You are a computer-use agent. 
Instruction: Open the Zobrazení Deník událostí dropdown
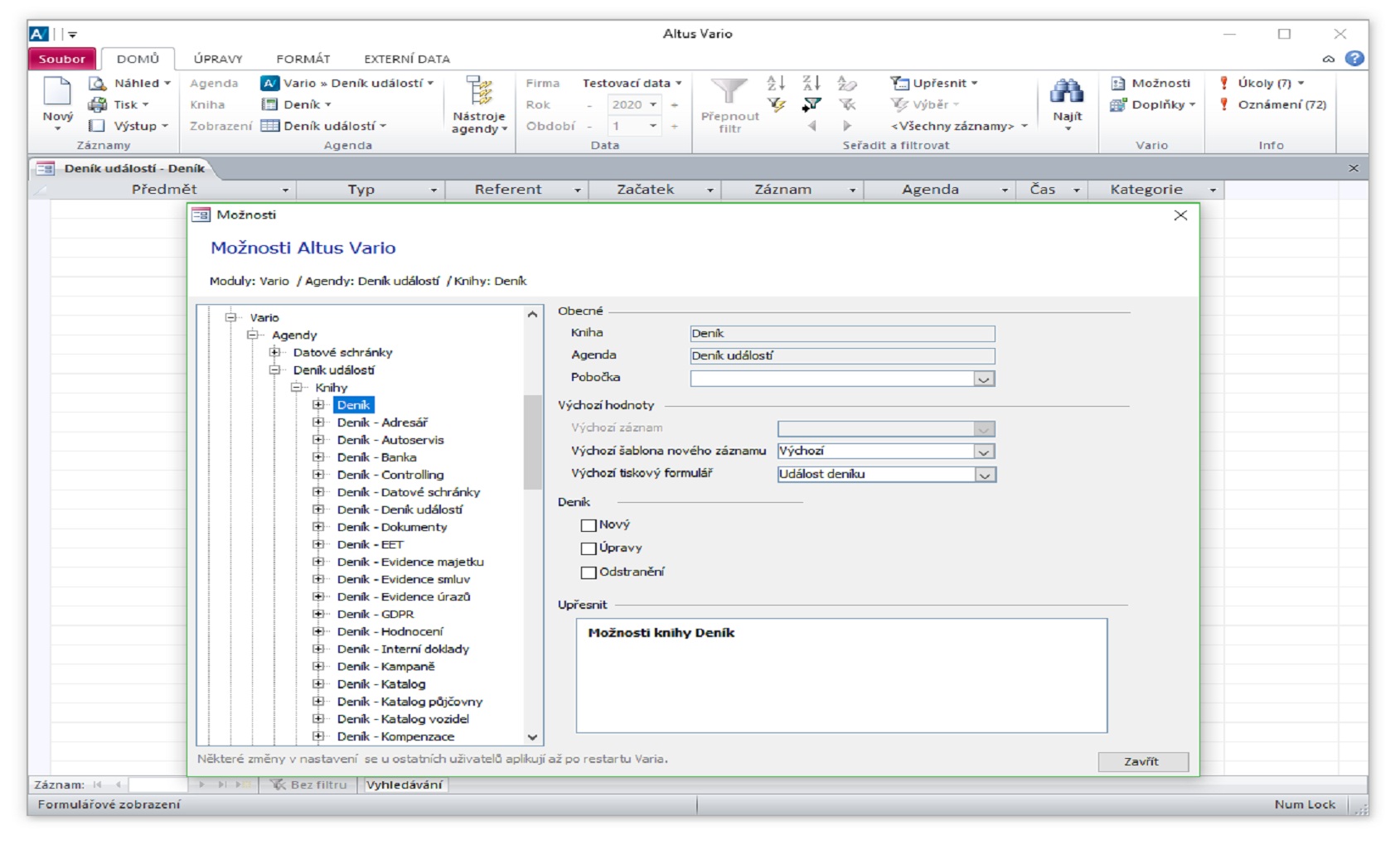point(323,126)
